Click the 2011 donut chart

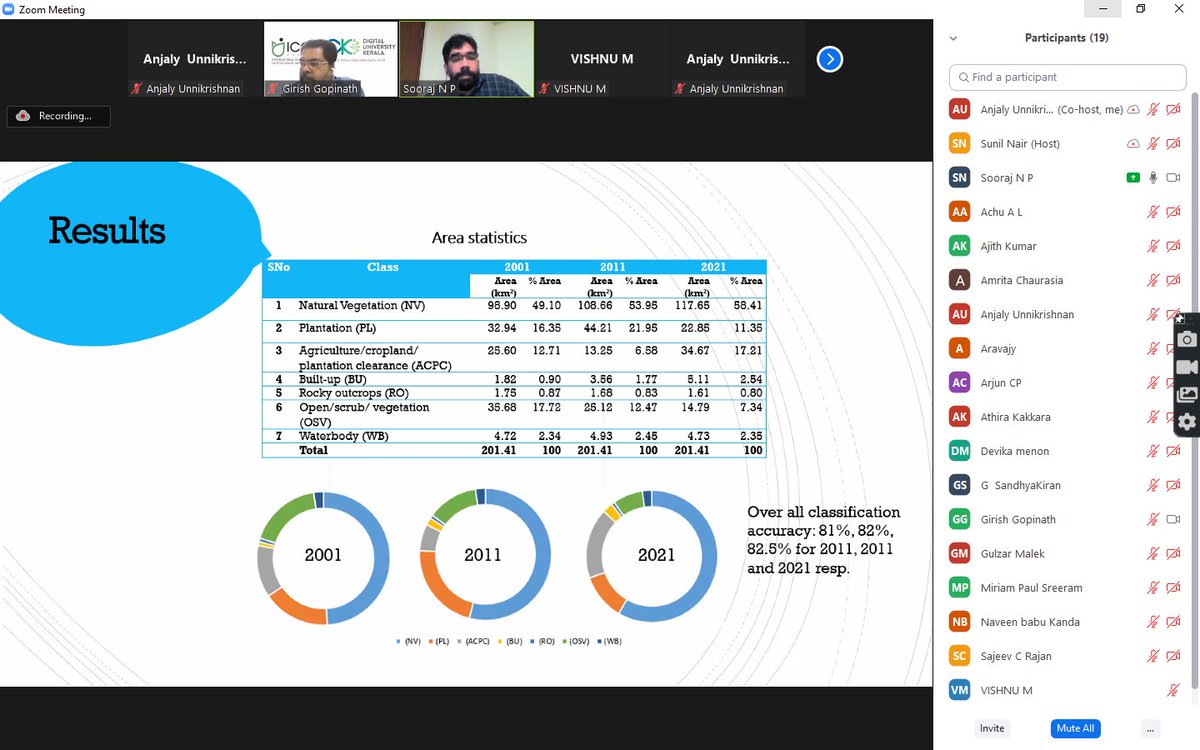(484, 554)
